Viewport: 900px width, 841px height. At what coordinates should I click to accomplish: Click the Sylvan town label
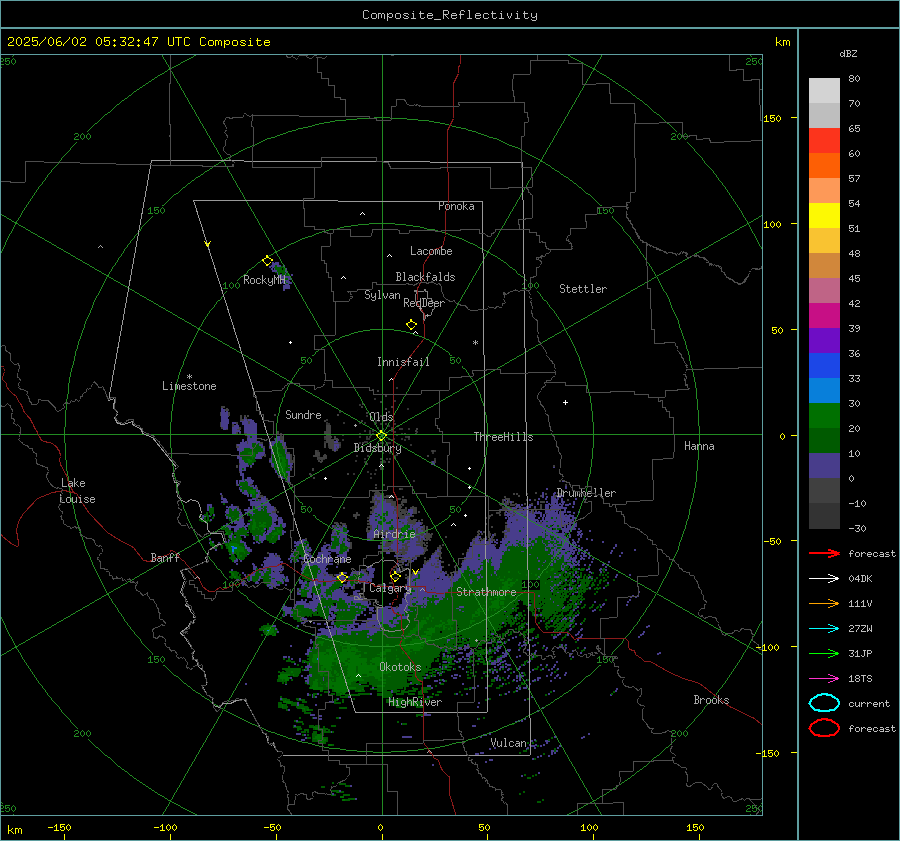[x=382, y=295]
